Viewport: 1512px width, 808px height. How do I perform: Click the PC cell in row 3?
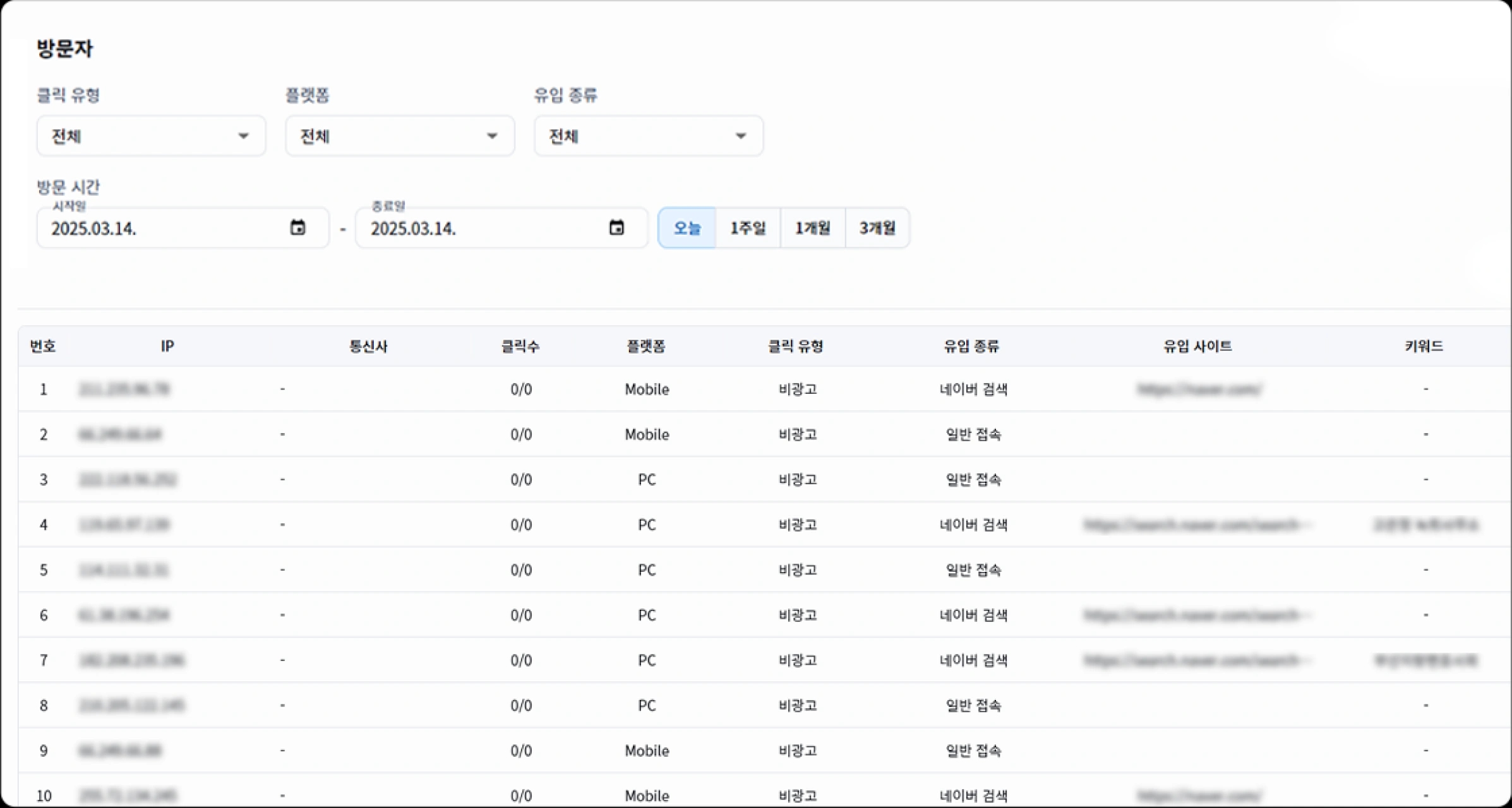tap(647, 480)
